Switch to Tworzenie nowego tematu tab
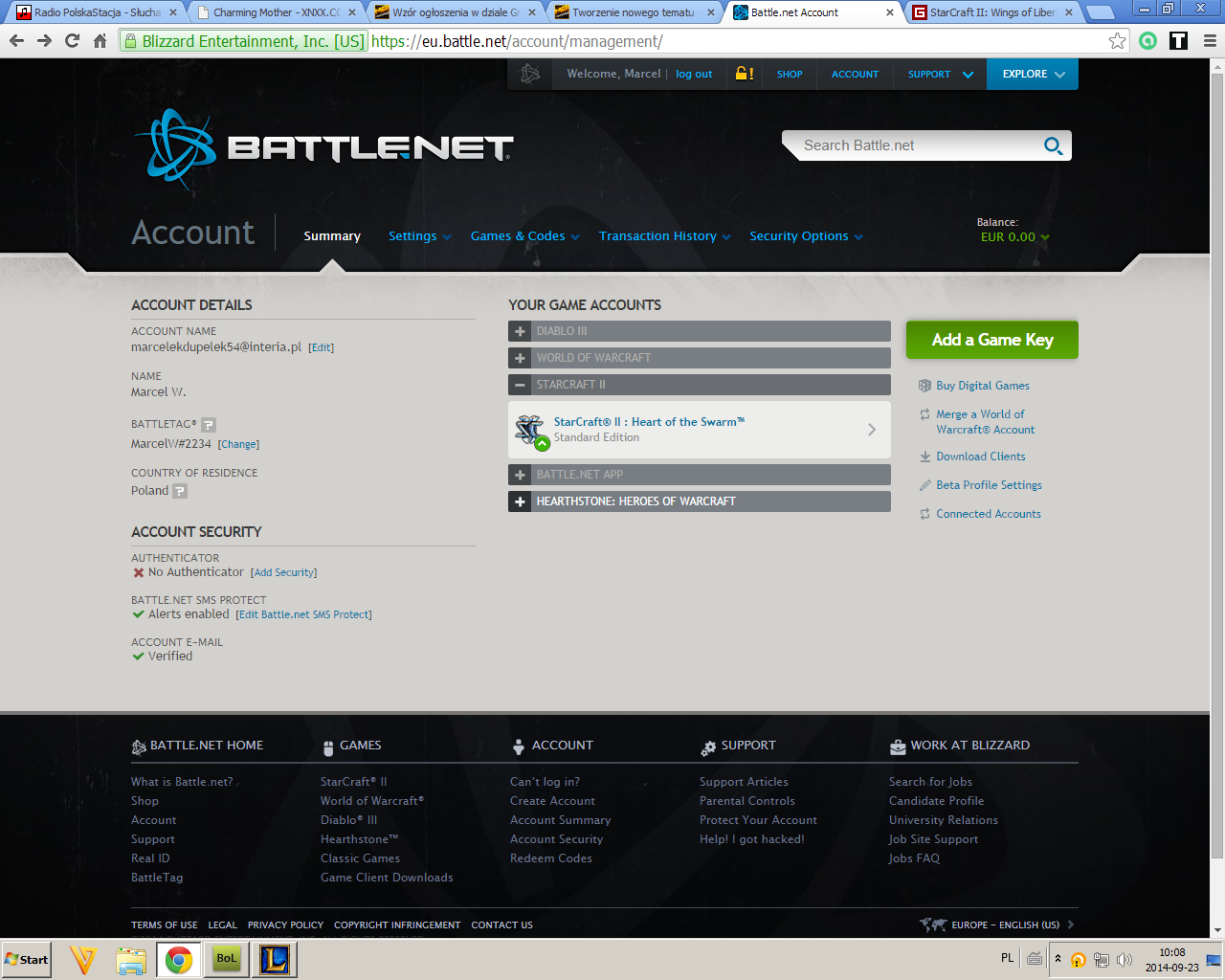The image size is (1225, 980). pyautogui.click(x=634, y=12)
